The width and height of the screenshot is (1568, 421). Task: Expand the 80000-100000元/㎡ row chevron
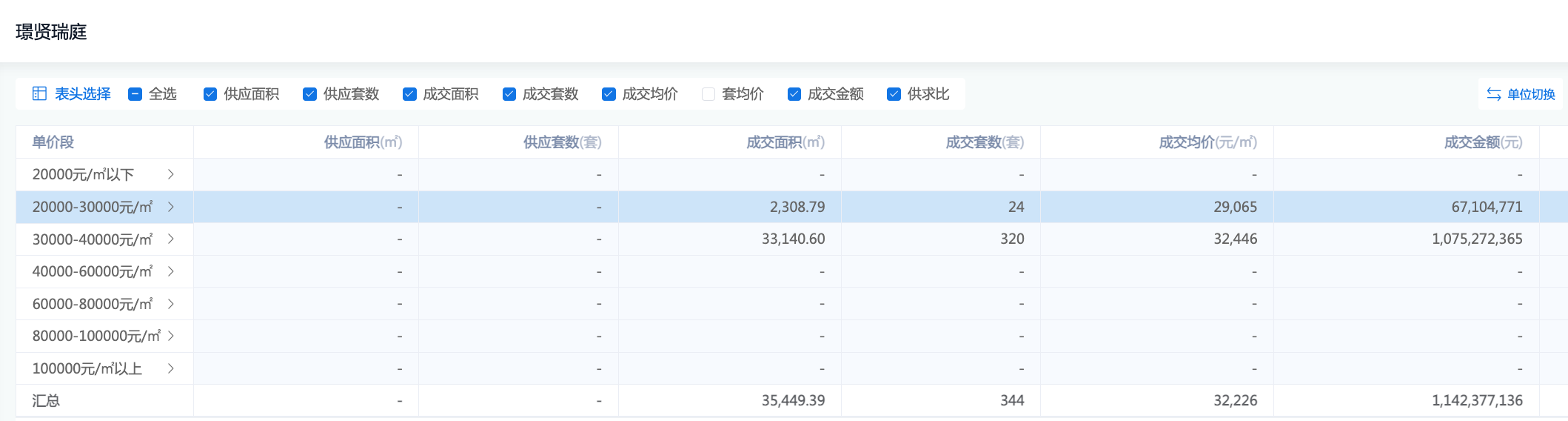click(x=171, y=336)
